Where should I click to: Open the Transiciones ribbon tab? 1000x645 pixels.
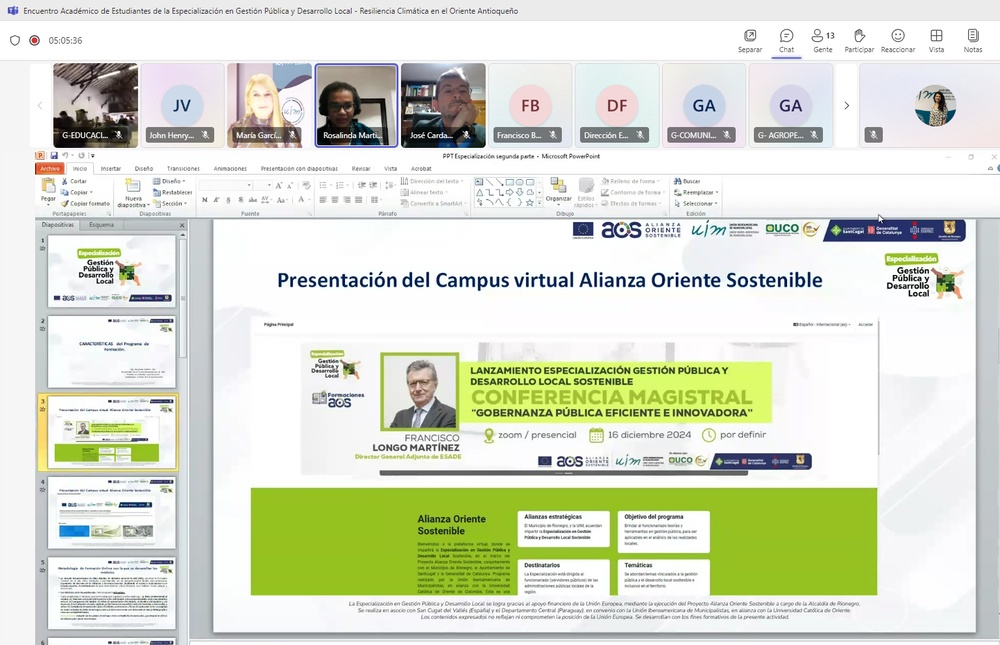tap(183, 169)
